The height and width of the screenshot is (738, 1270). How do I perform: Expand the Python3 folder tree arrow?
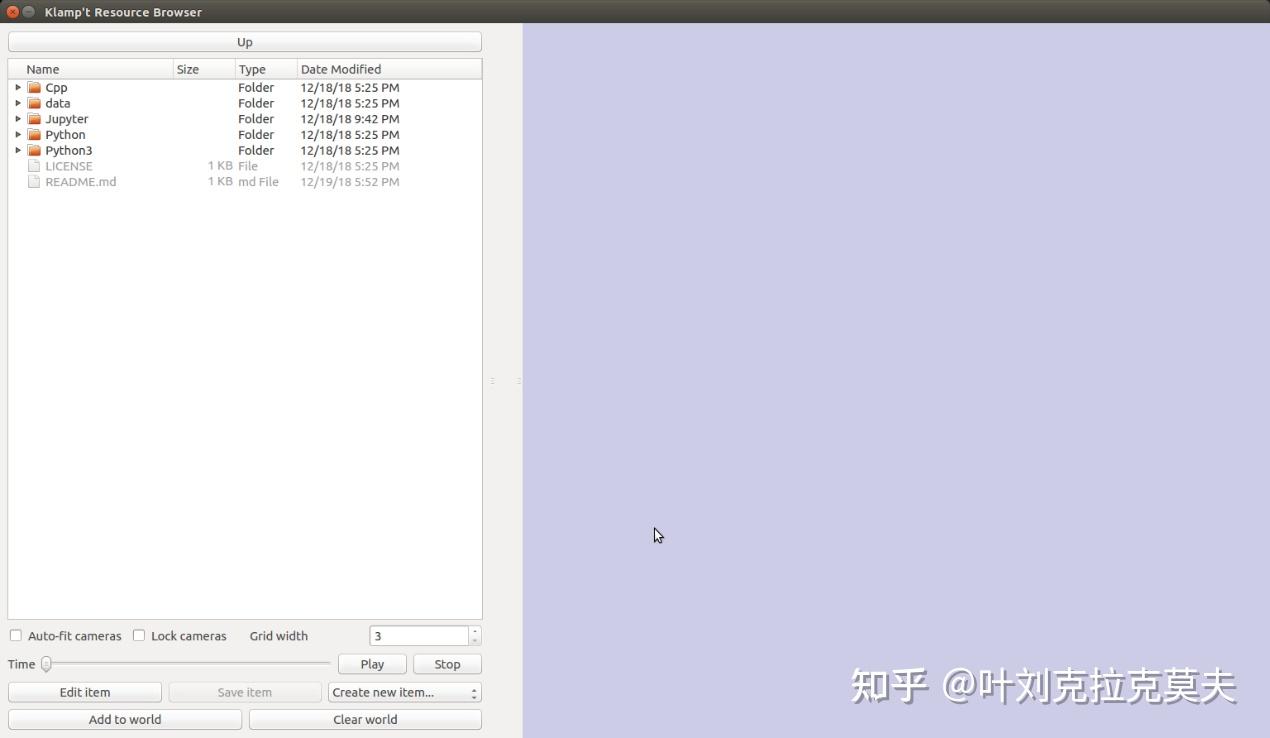pos(18,150)
